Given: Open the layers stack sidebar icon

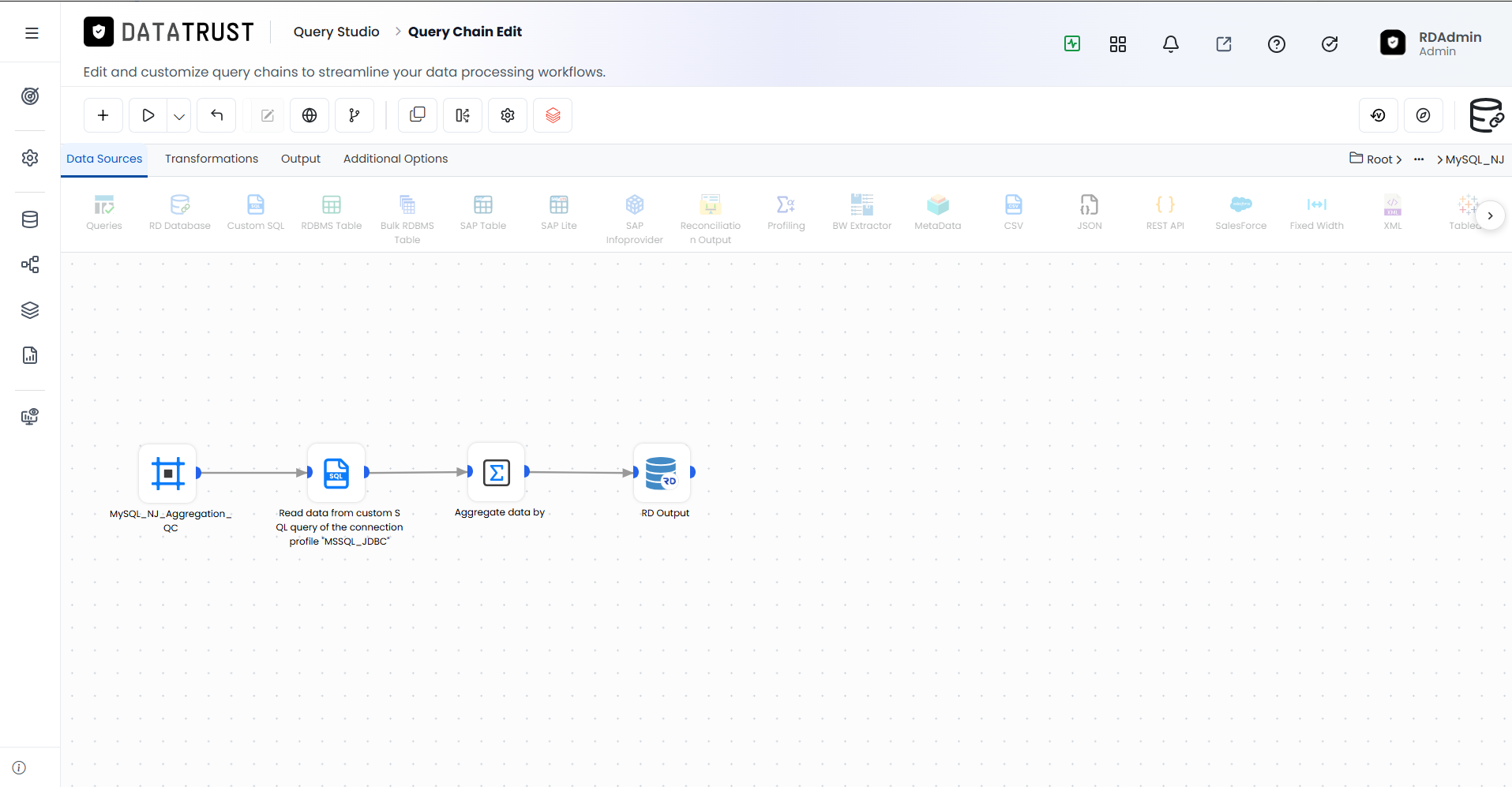Looking at the screenshot, I should (x=30, y=310).
